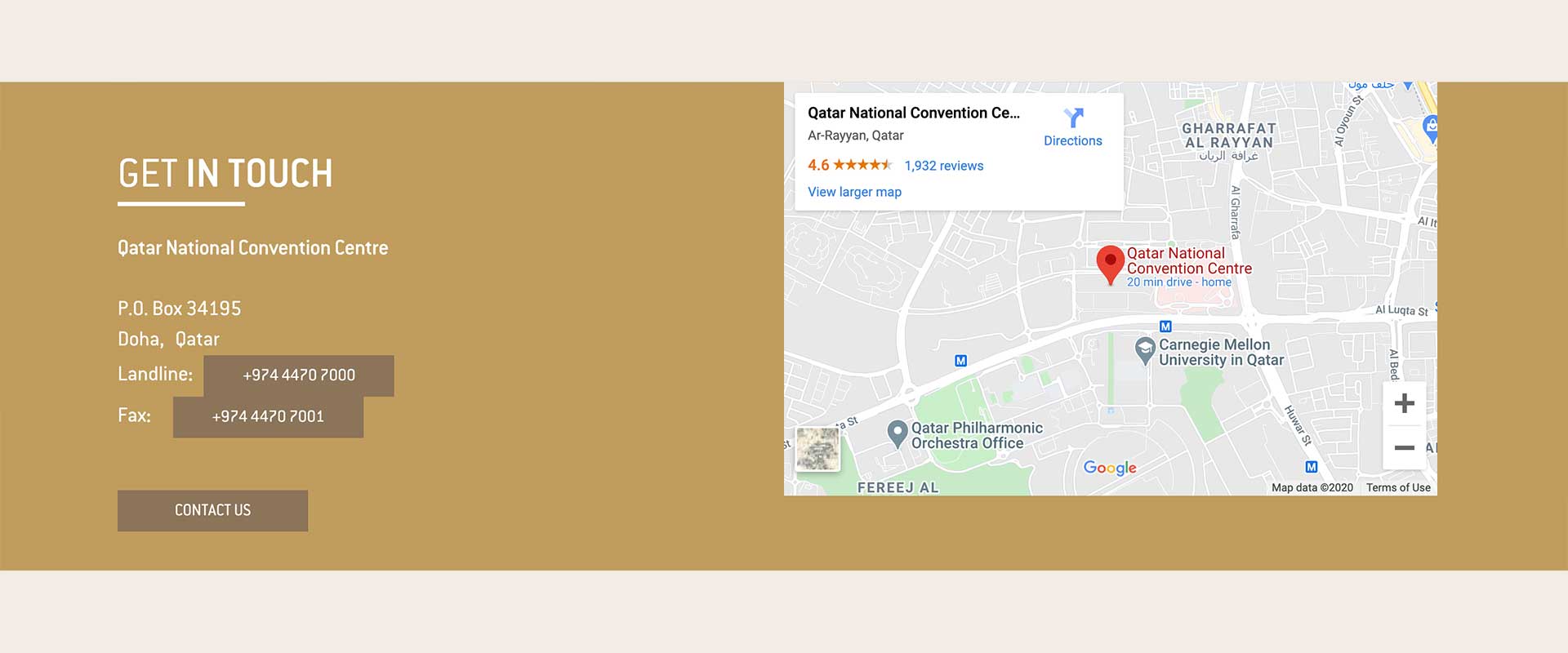Open View larger map link
The image size is (1568, 653).
(x=854, y=192)
